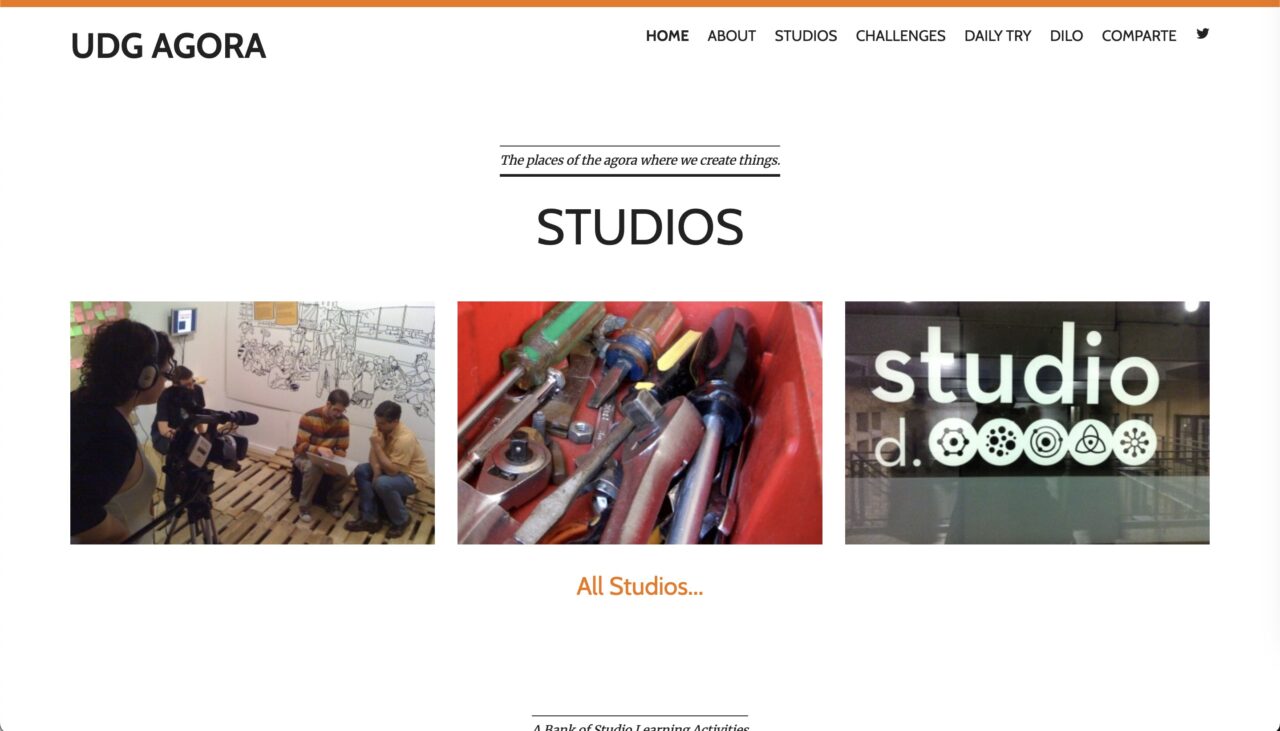1280x731 pixels.
Task: Click the large STUDIOS section heading
Action: point(640,228)
